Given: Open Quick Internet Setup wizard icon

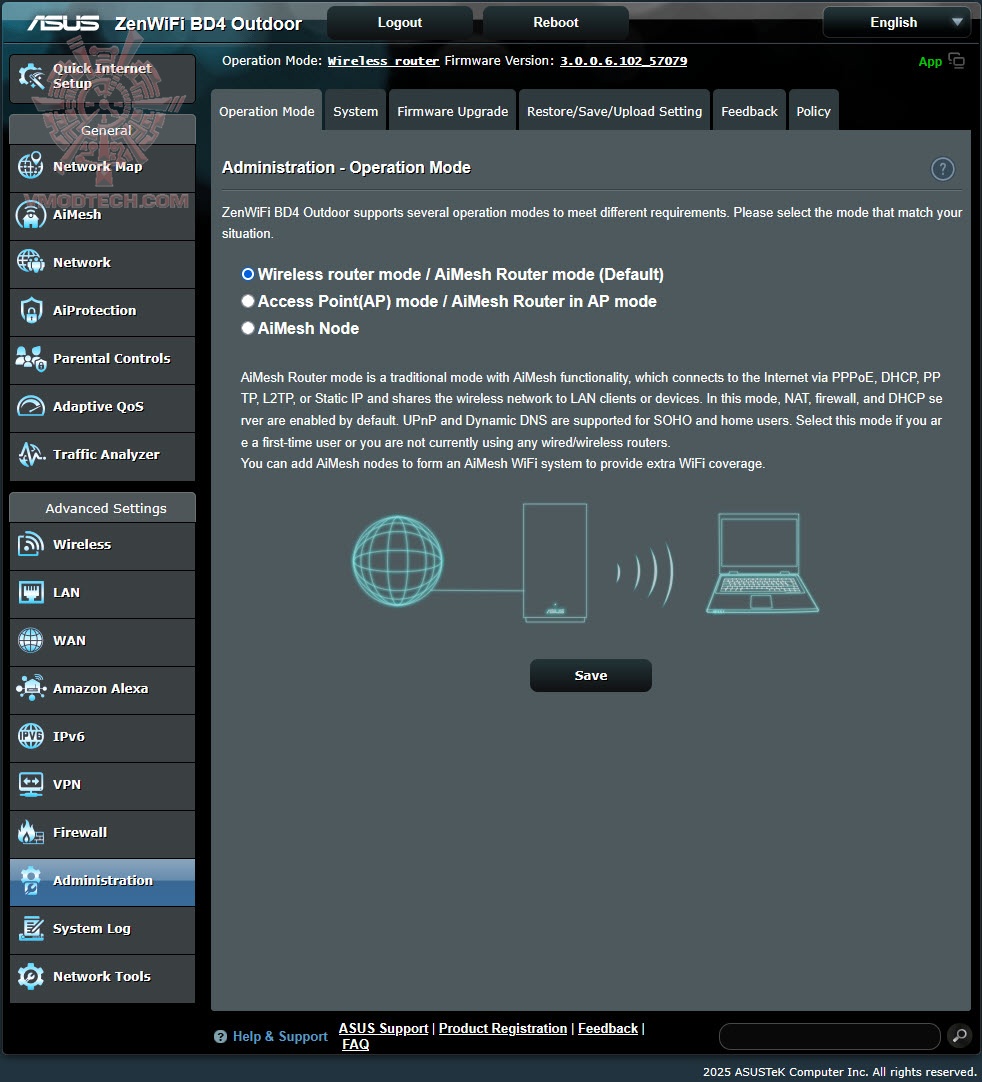Looking at the screenshot, I should click(31, 76).
